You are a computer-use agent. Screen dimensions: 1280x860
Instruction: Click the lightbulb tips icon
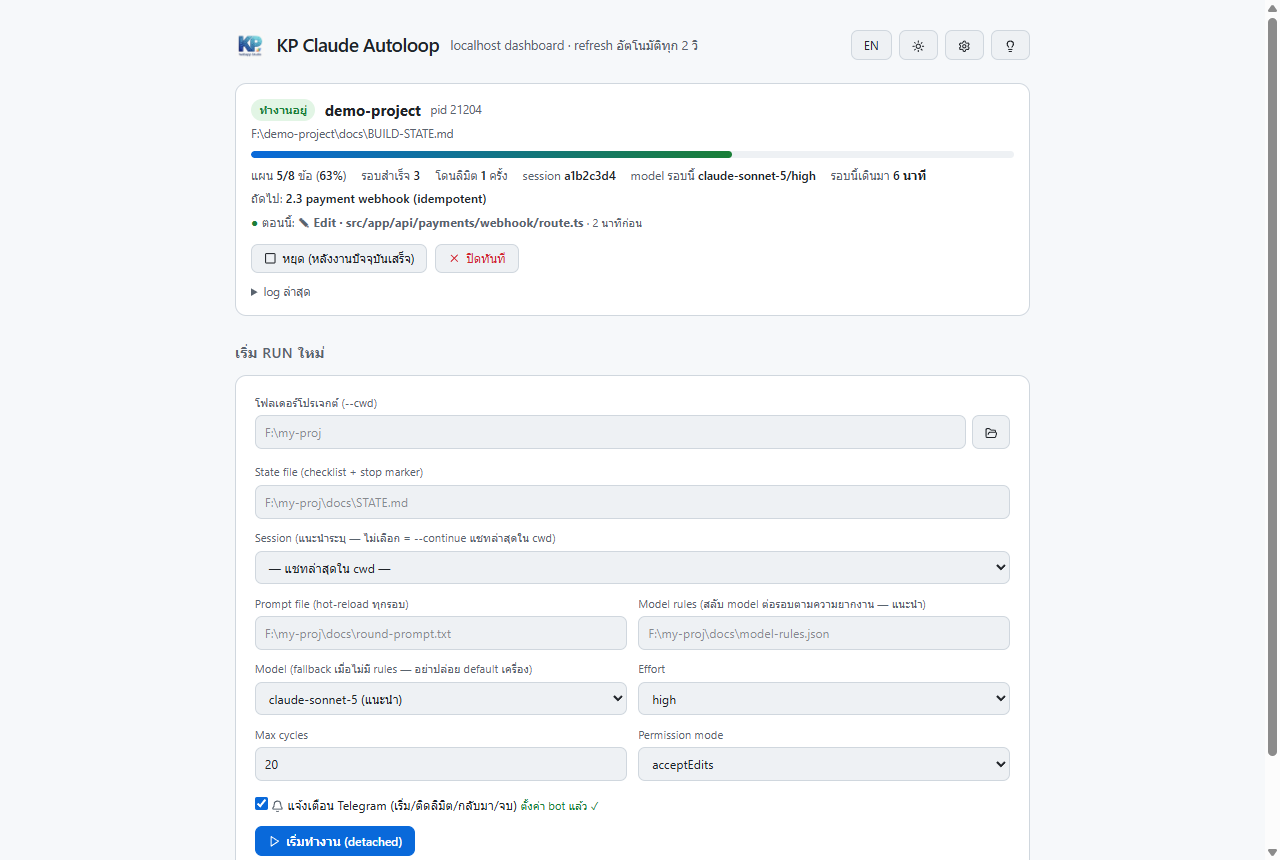tap(1010, 45)
